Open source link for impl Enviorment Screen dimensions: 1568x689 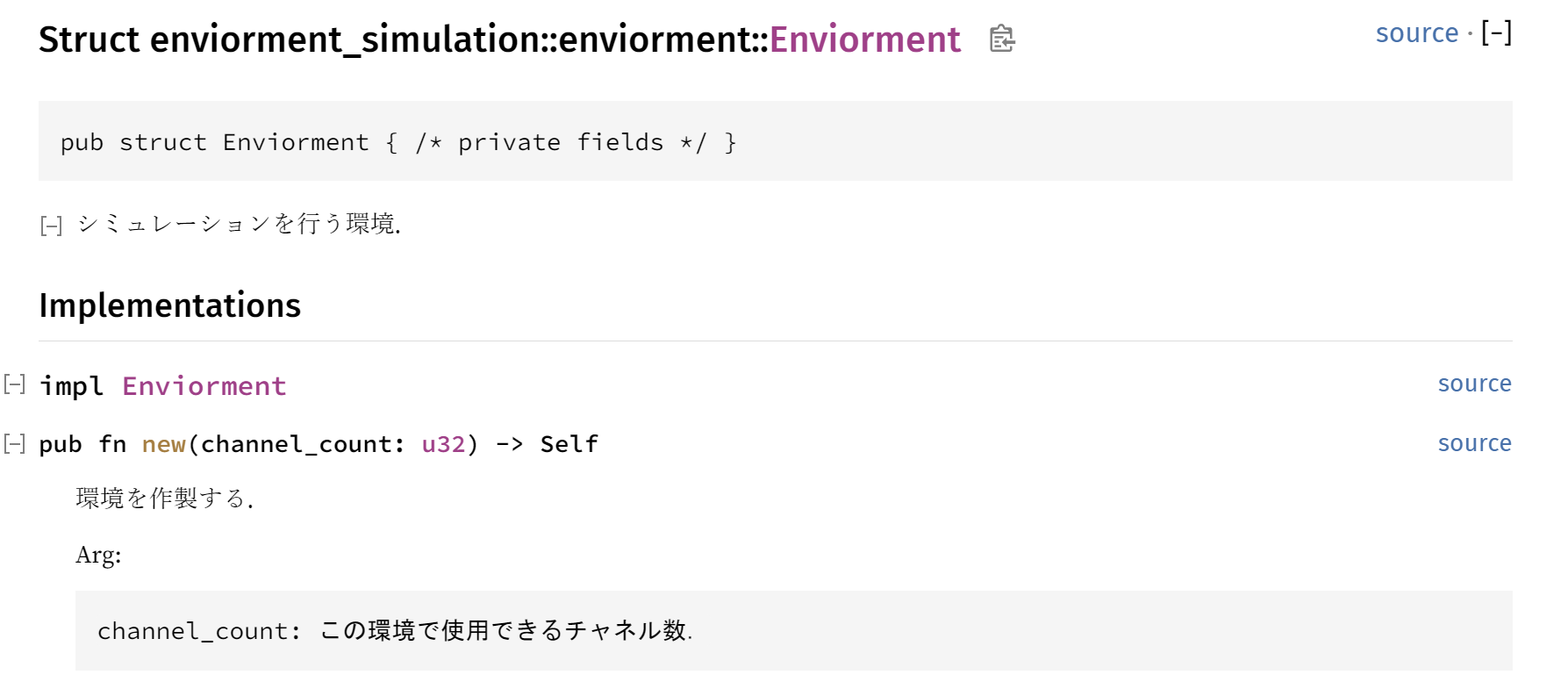1474,384
